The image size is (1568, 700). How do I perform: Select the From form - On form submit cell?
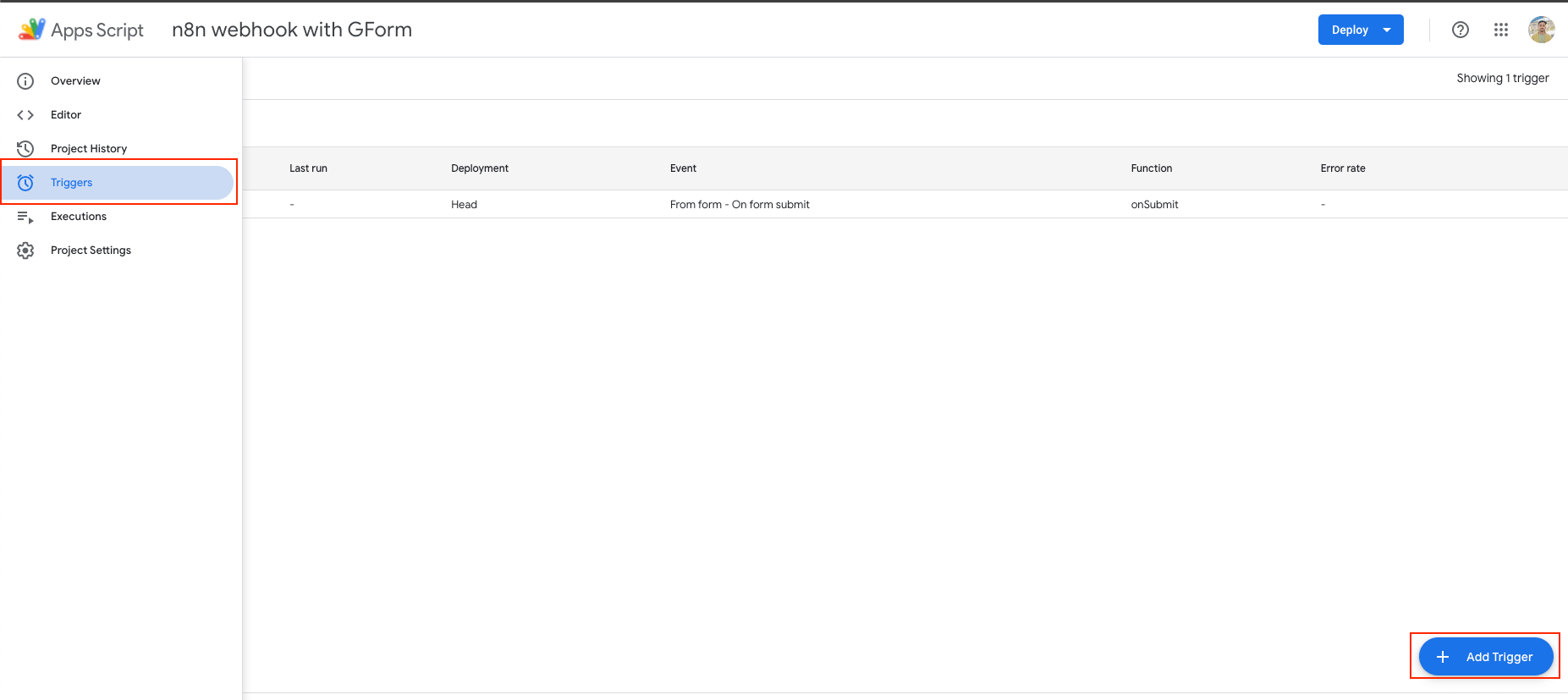click(740, 205)
